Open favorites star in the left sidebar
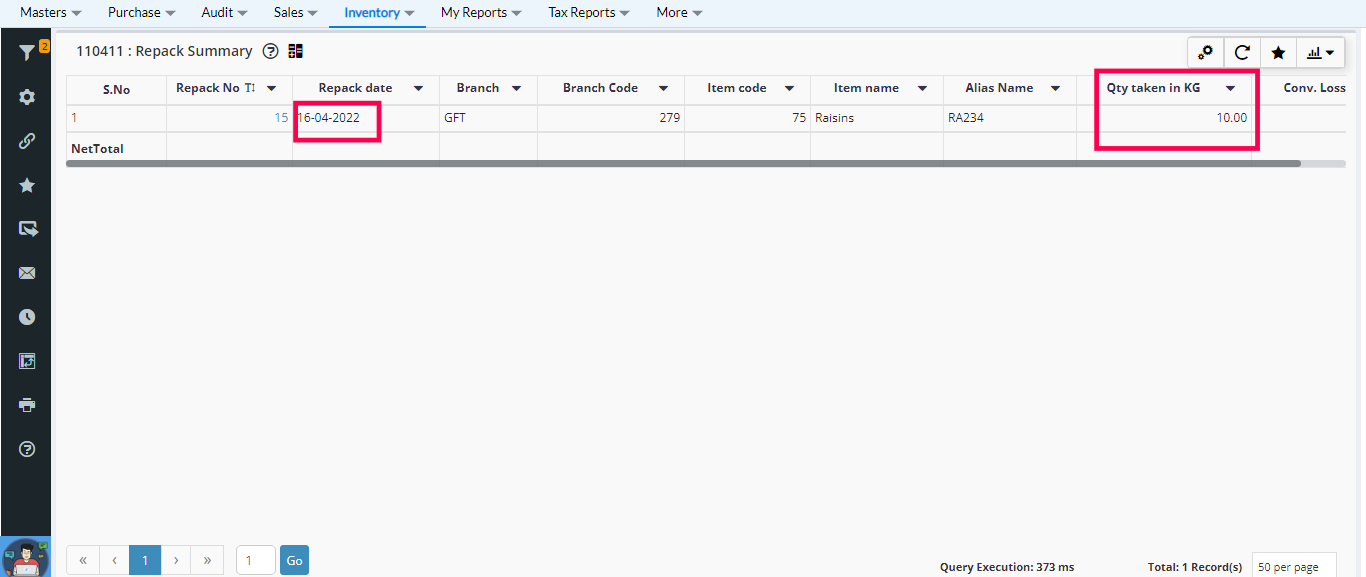Screen dimensions: 1366x577 pyautogui.click(x=27, y=185)
